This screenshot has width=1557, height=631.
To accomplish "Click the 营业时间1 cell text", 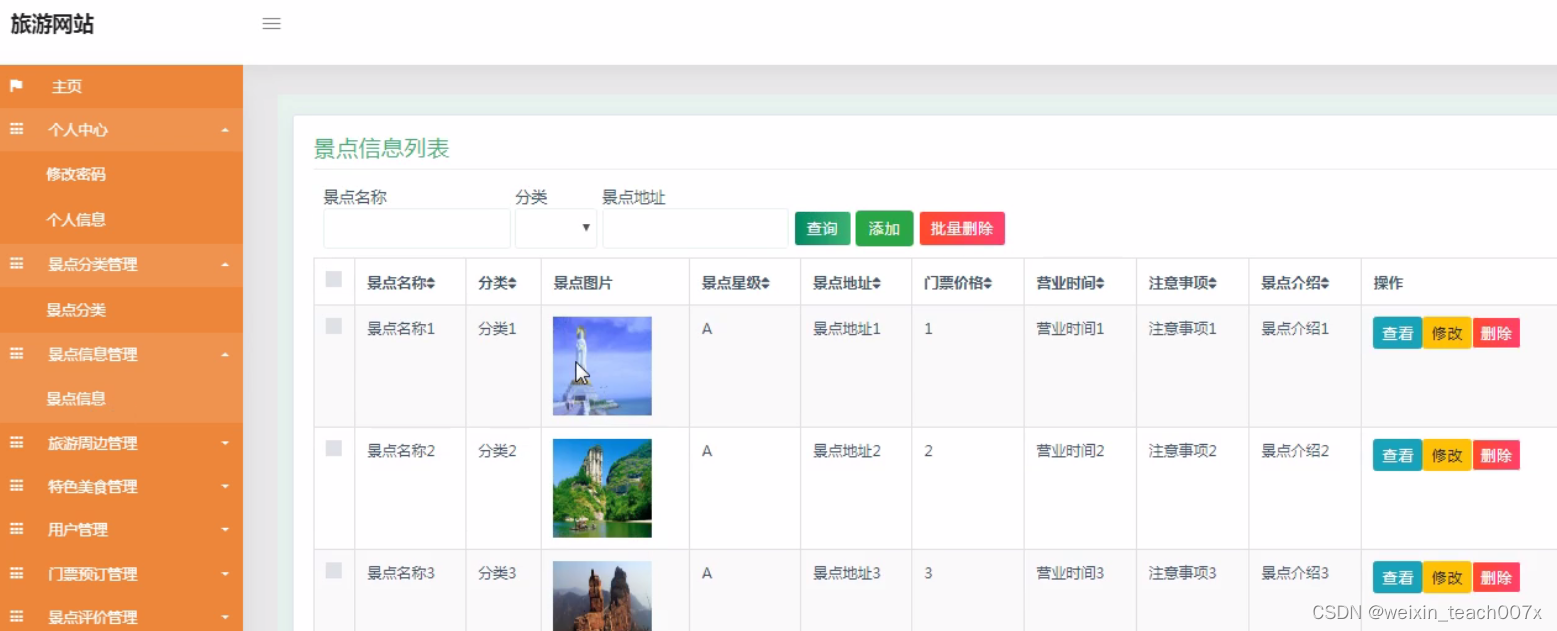I will point(1070,328).
